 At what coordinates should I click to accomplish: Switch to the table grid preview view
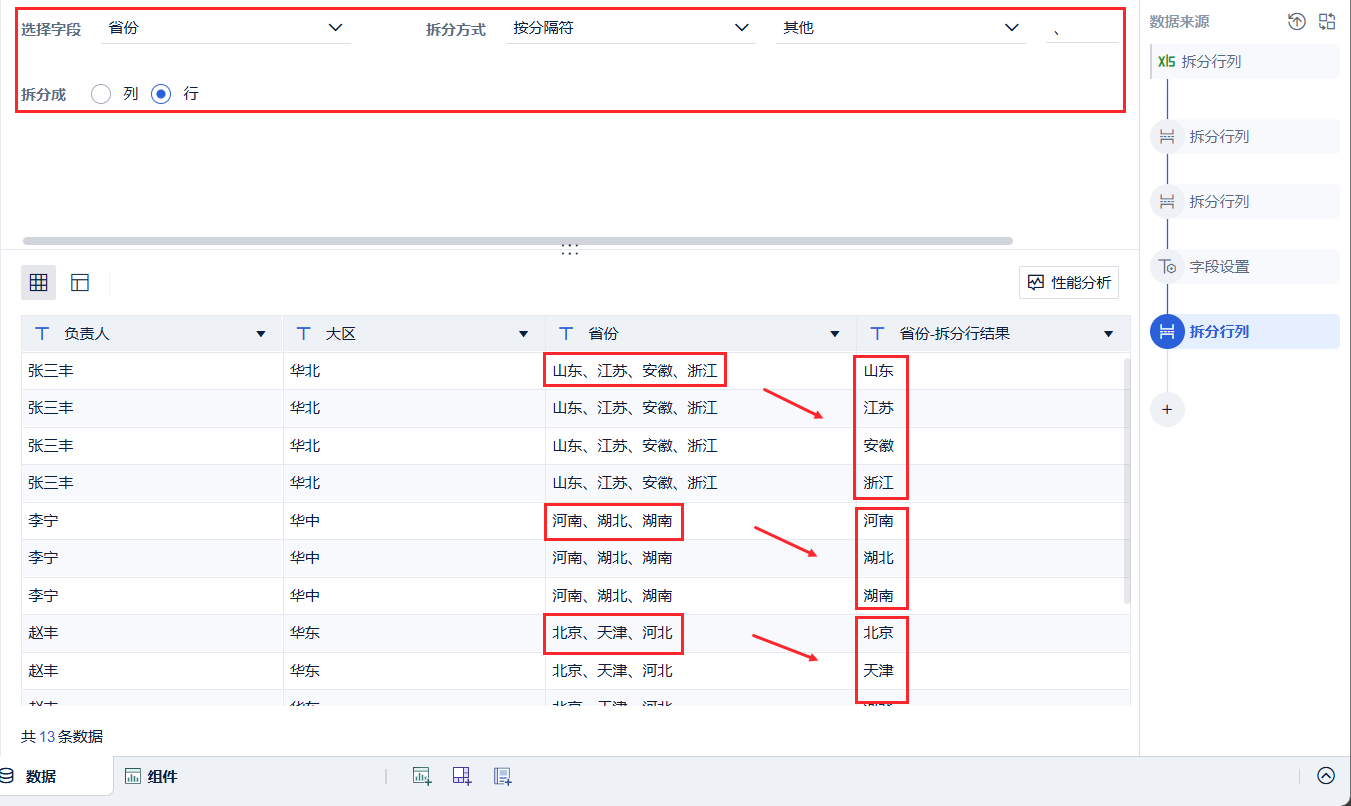click(x=39, y=283)
